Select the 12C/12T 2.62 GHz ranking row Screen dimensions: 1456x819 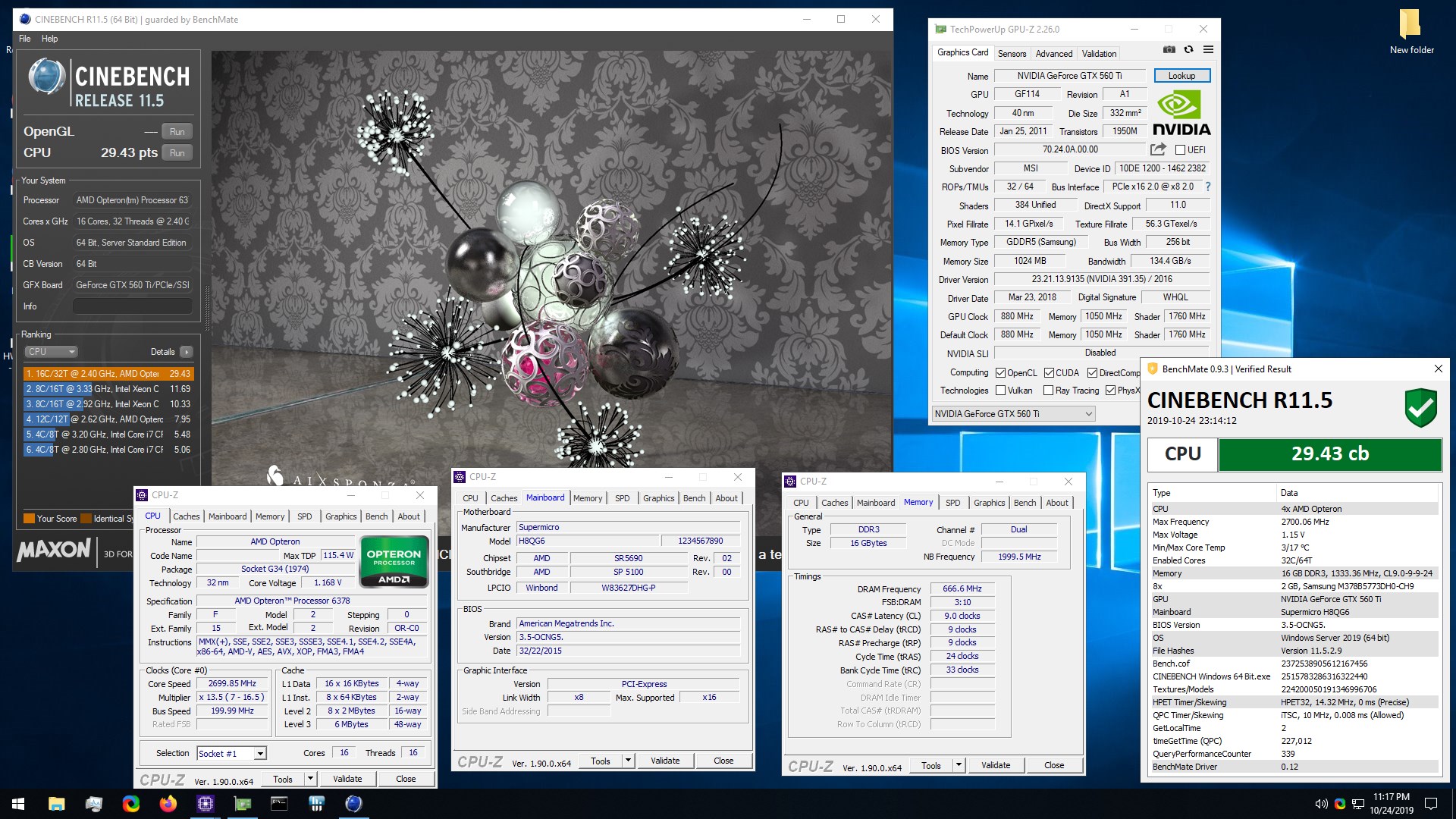(x=108, y=419)
